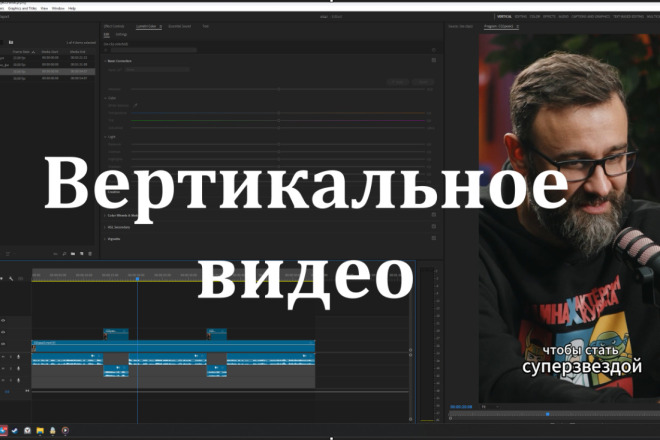Toggle visibility of the middle video track
The height and width of the screenshot is (440, 660).
[3, 332]
